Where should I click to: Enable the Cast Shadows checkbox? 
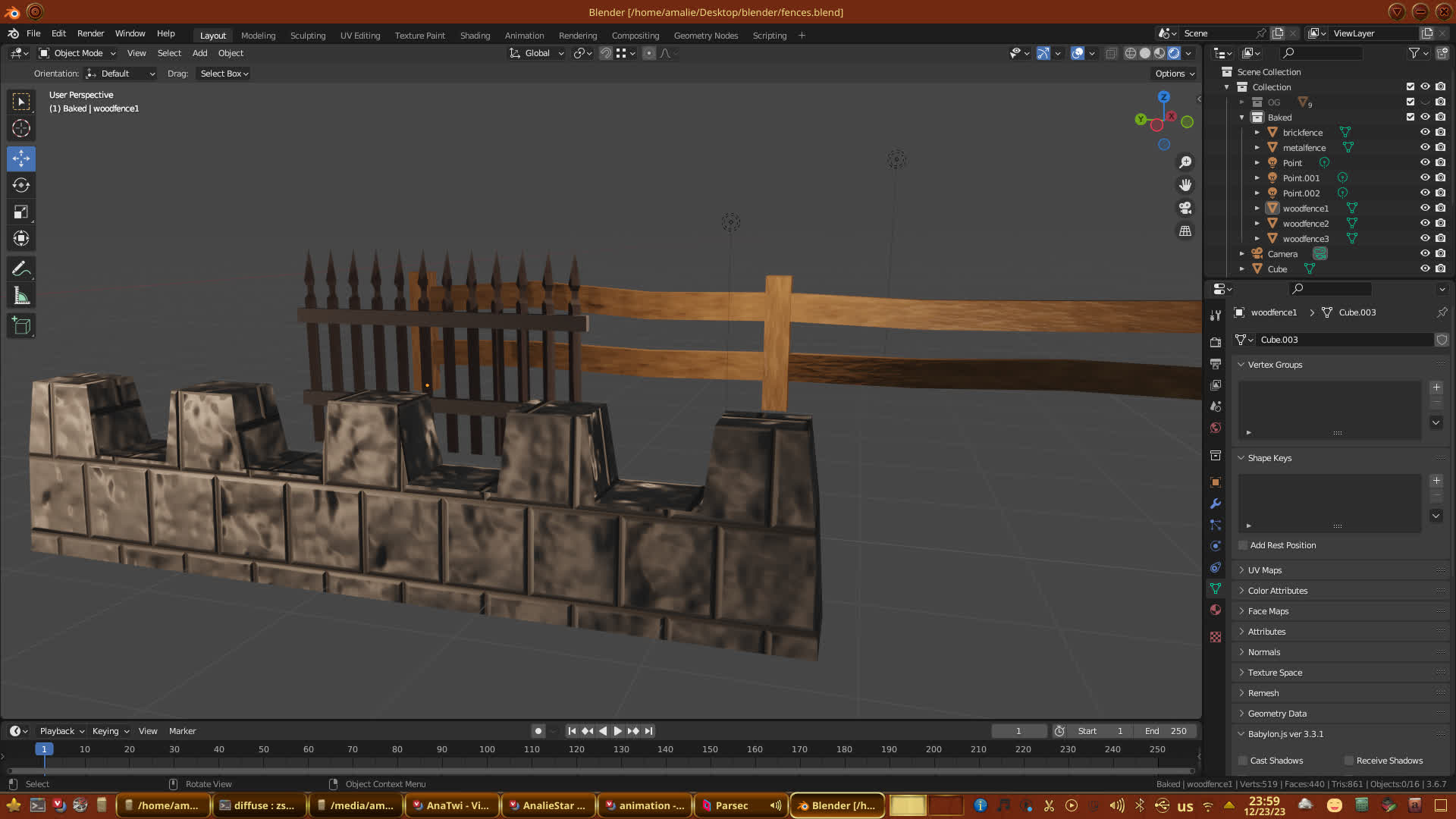pyautogui.click(x=1243, y=760)
